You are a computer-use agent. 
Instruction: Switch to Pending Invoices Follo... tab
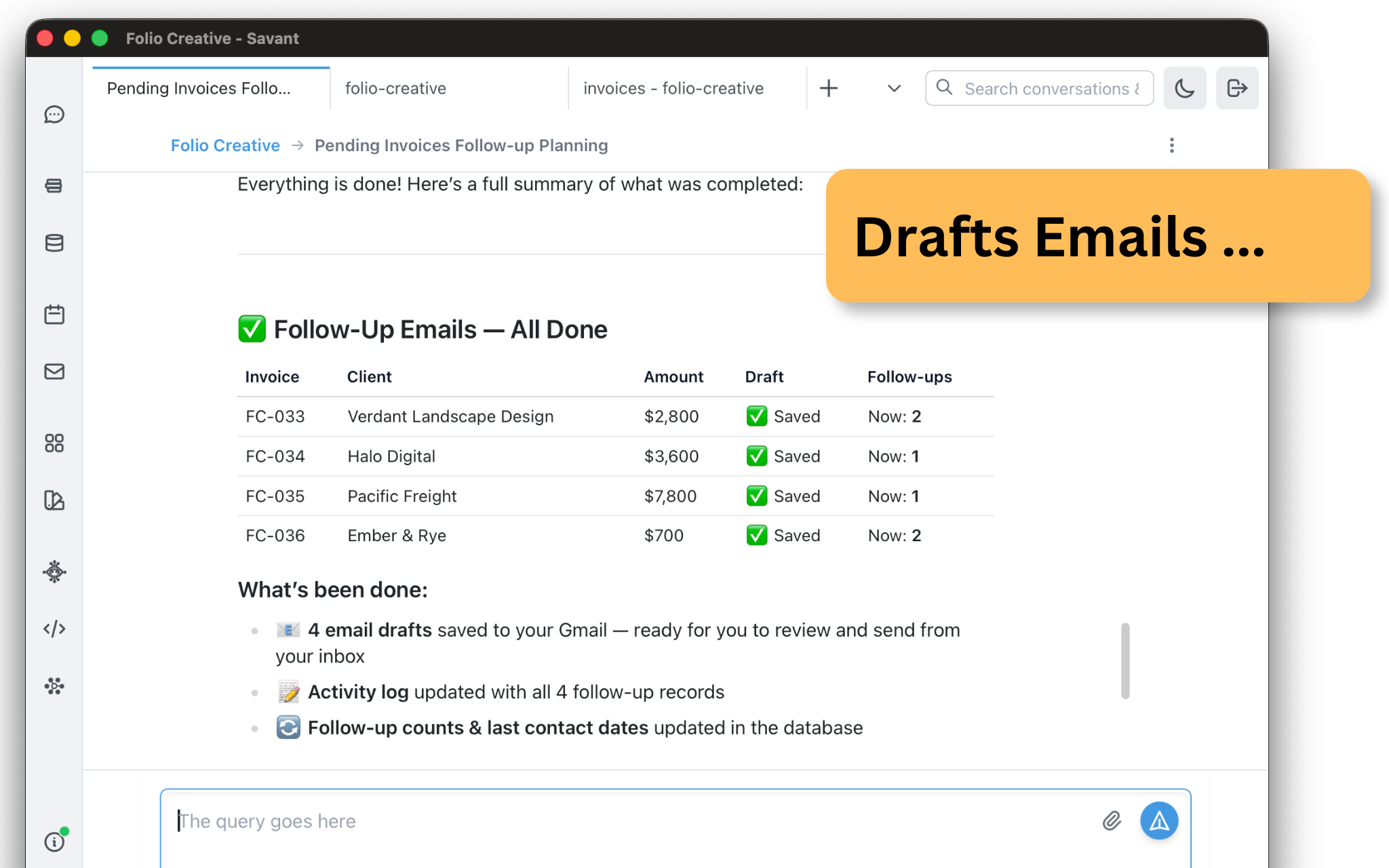click(211, 88)
